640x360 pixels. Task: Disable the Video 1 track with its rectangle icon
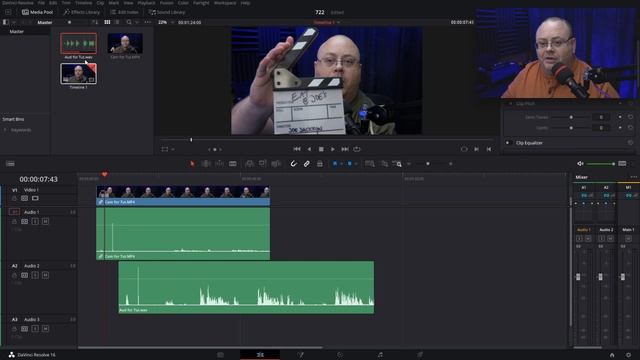(x=35, y=198)
